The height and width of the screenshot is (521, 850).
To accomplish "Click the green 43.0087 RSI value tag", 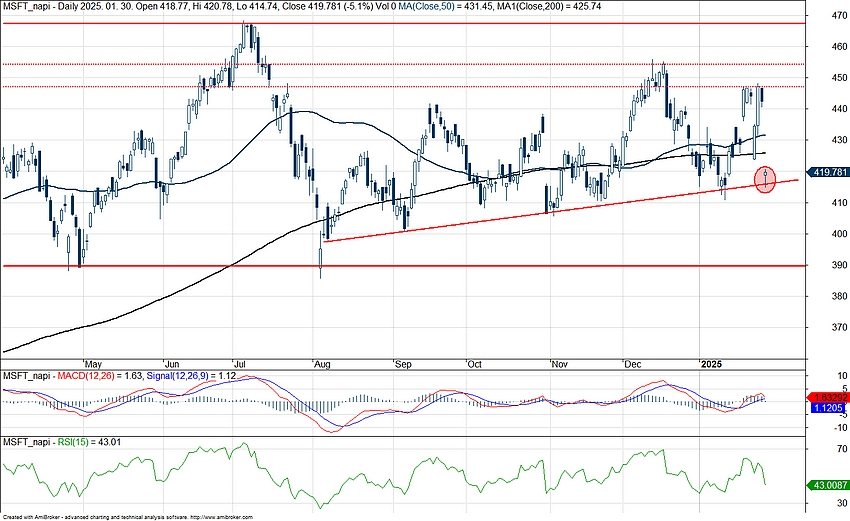I will pyautogui.click(x=828, y=485).
